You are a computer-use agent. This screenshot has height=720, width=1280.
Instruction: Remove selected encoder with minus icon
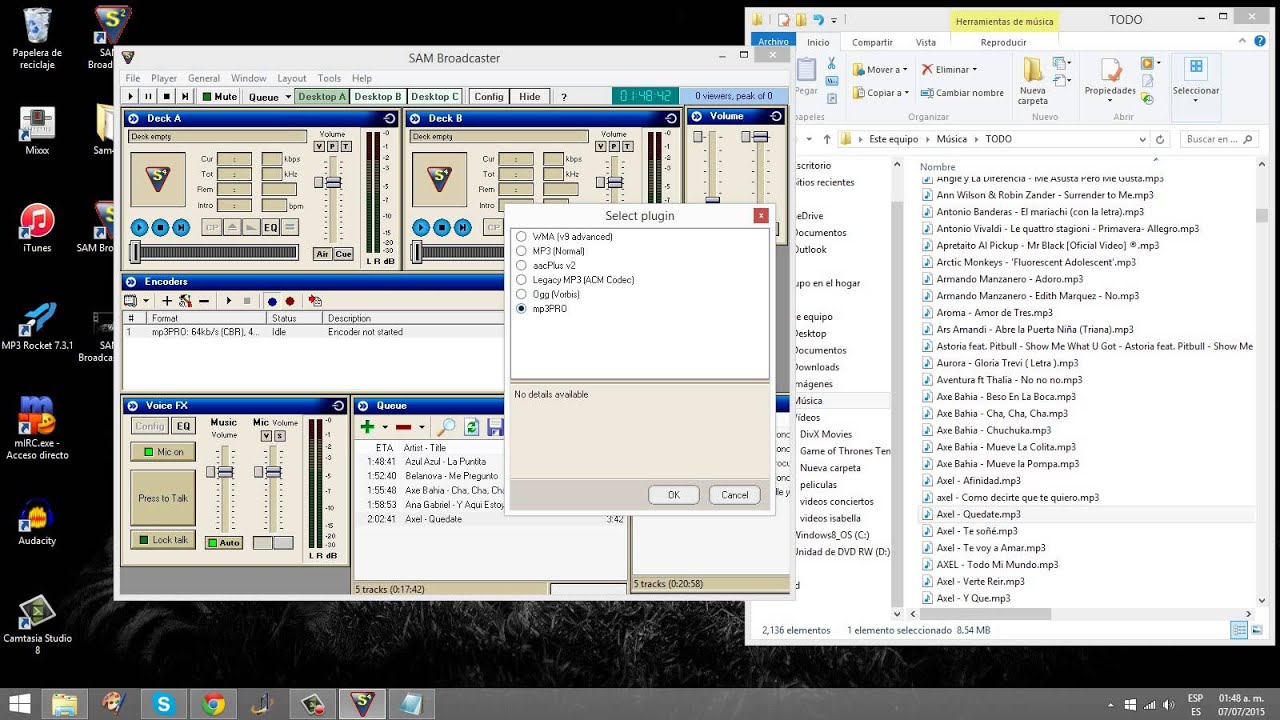[x=204, y=300]
